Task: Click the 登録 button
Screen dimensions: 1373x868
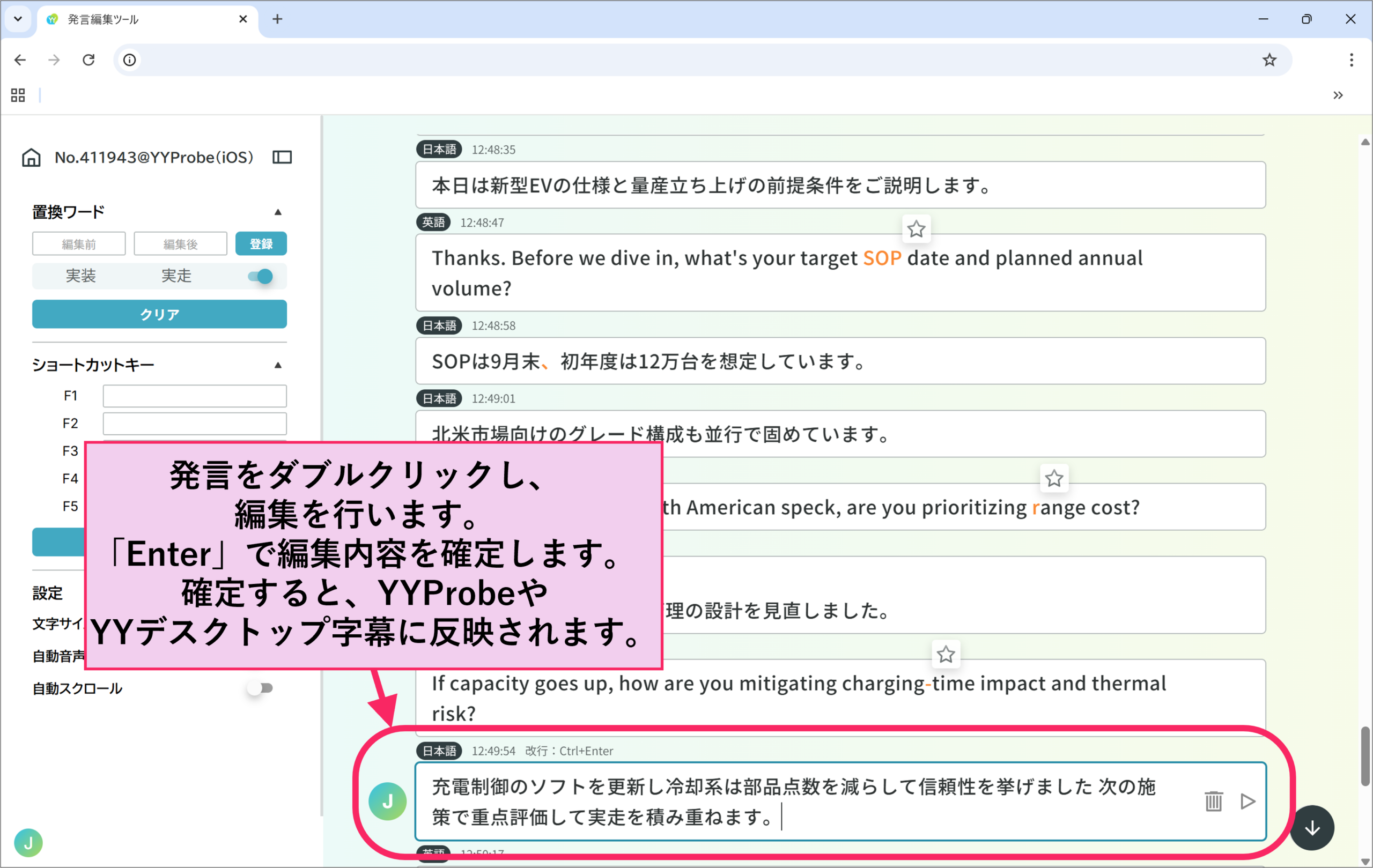Action: point(261,244)
